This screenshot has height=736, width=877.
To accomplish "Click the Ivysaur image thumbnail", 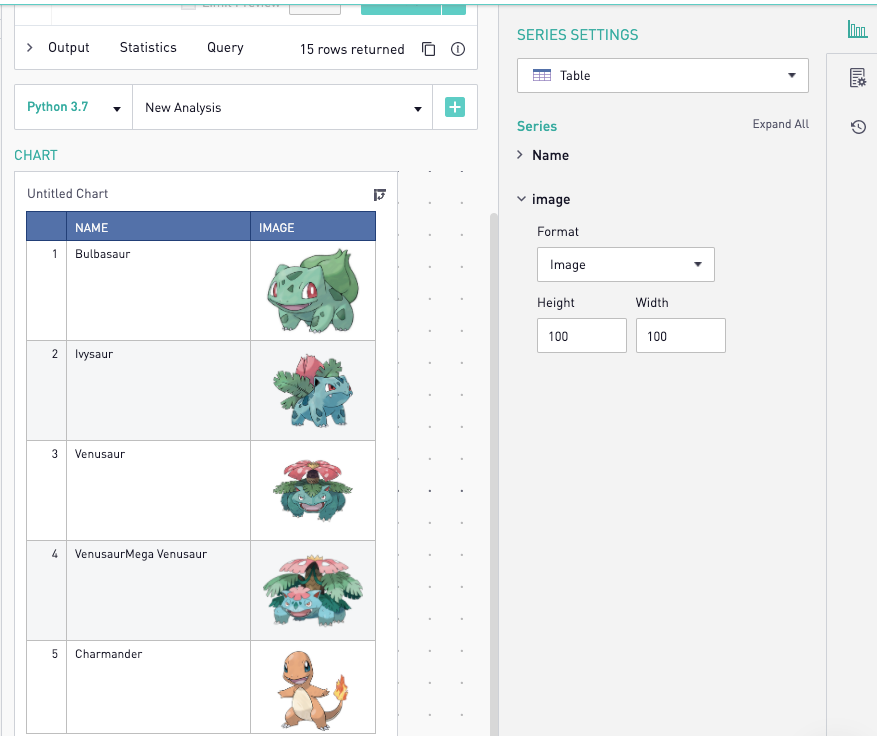I will tap(313, 390).
